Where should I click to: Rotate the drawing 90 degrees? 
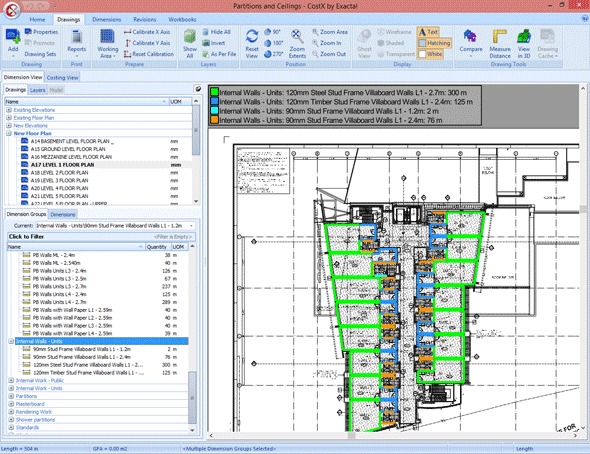pyautogui.click(x=272, y=32)
